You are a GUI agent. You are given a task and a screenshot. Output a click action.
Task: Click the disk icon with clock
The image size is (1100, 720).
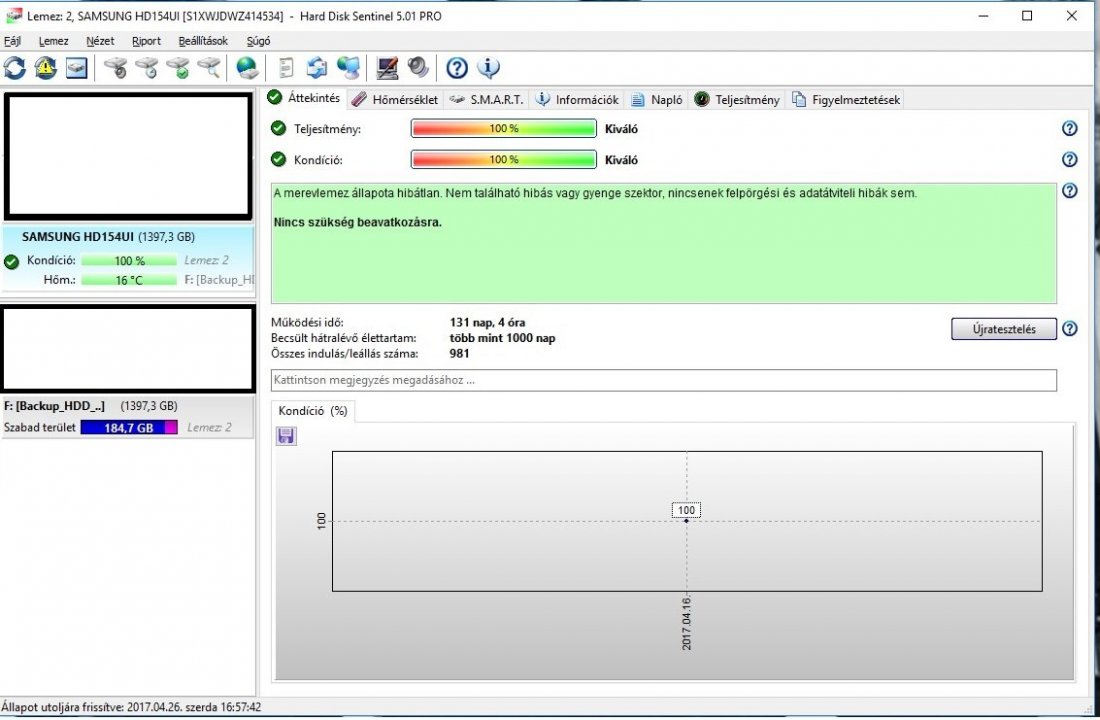146,68
